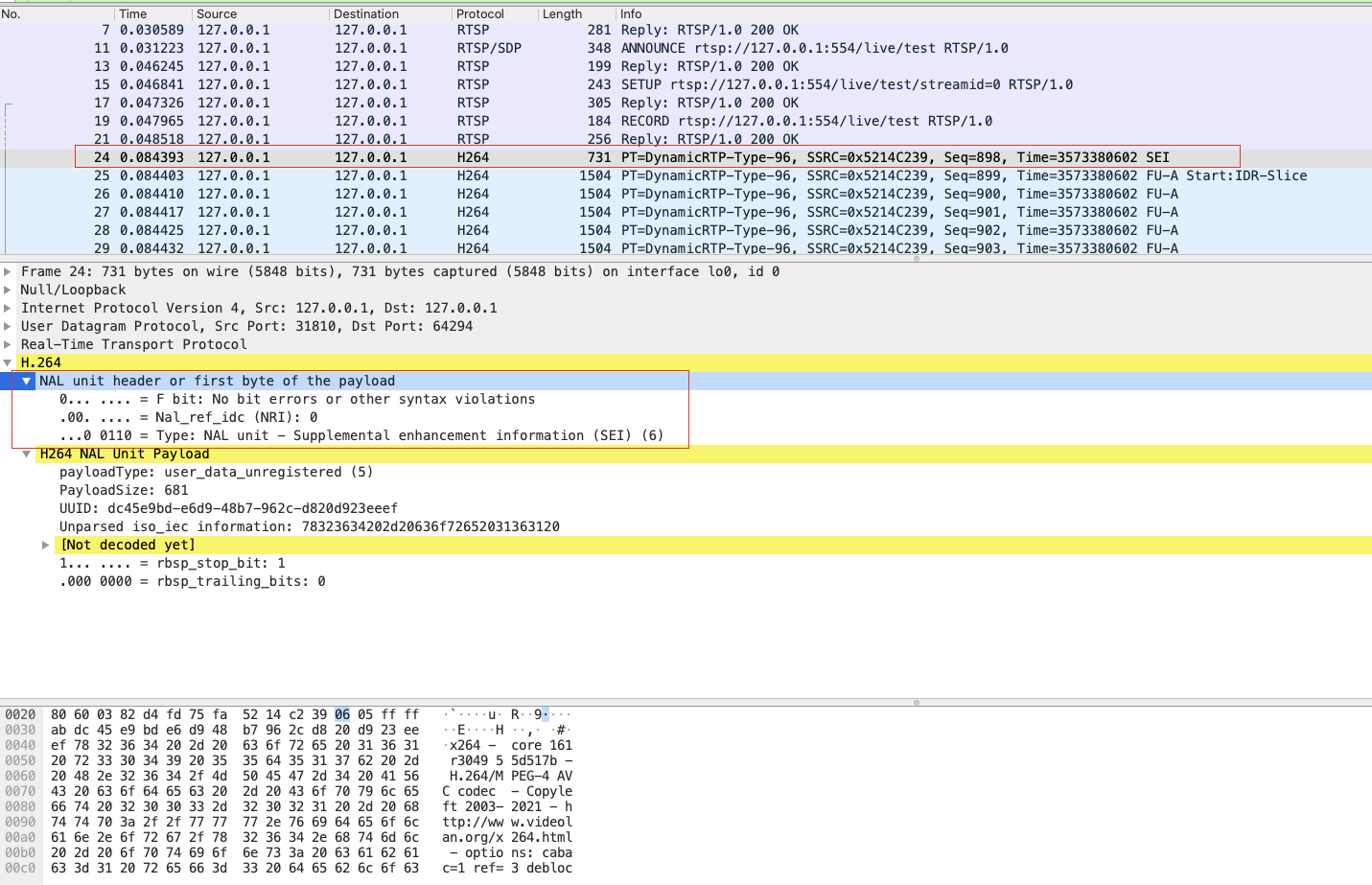Image resolution: width=1372 pixels, height=885 pixels.
Task: Select the Nal_ref_idc (NRI) field
Action: [188, 417]
